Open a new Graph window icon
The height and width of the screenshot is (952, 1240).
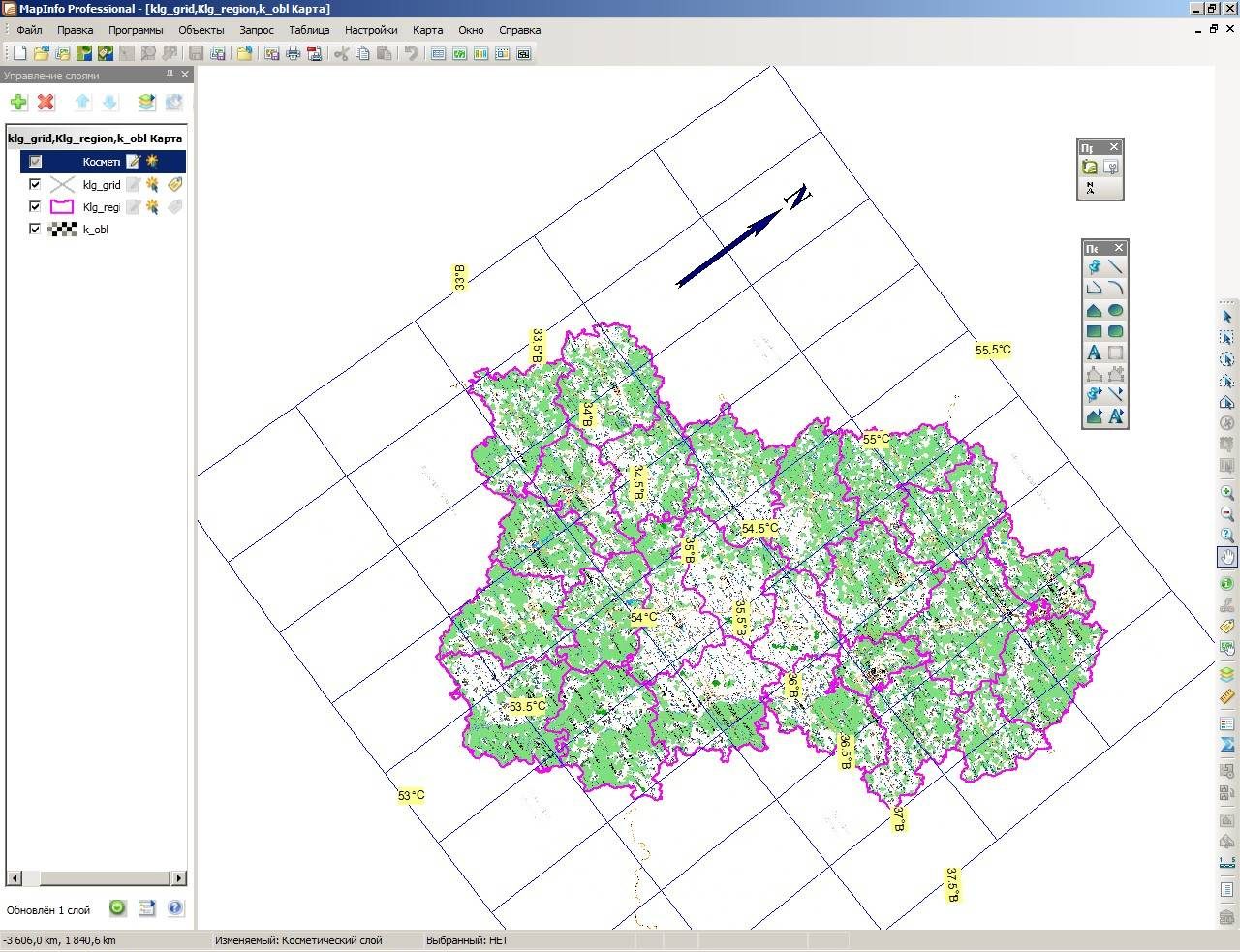point(480,53)
